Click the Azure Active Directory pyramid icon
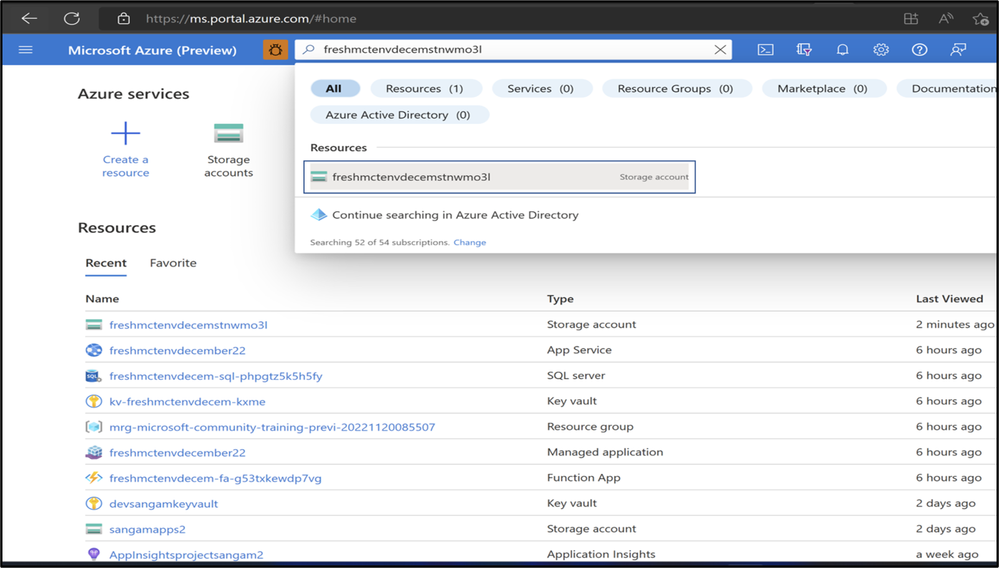This screenshot has width=999, height=568. [319, 215]
